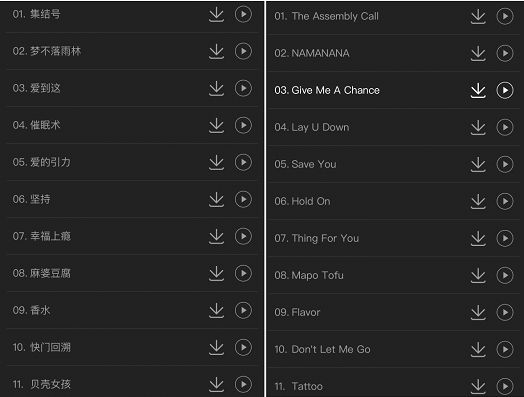Play track 02 梦不落雨林

click(x=243, y=51)
